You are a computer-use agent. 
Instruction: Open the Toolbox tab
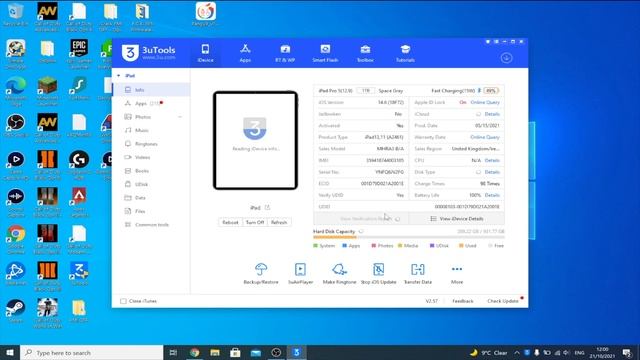pyautogui.click(x=365, y=53)
